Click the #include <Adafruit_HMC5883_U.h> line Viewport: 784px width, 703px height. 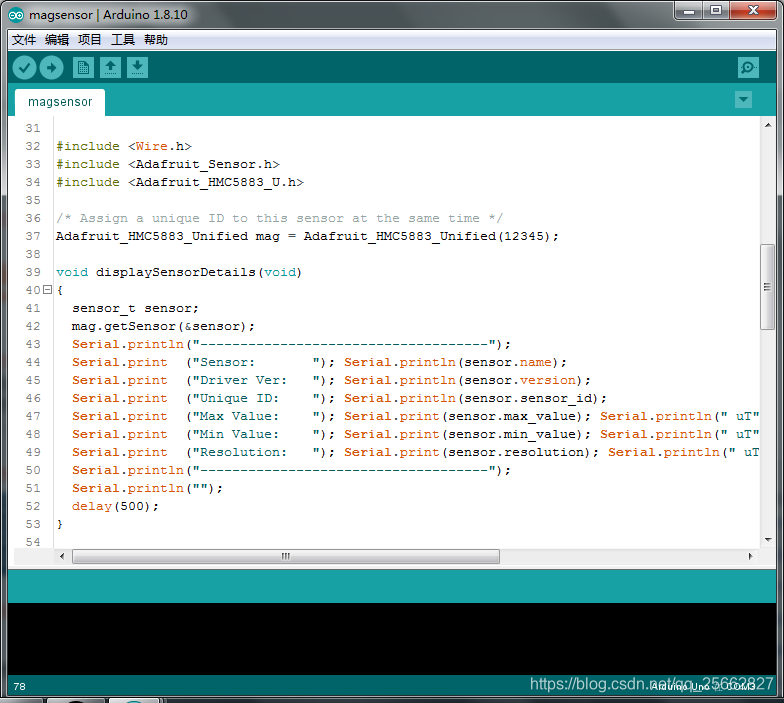[180, 182]
